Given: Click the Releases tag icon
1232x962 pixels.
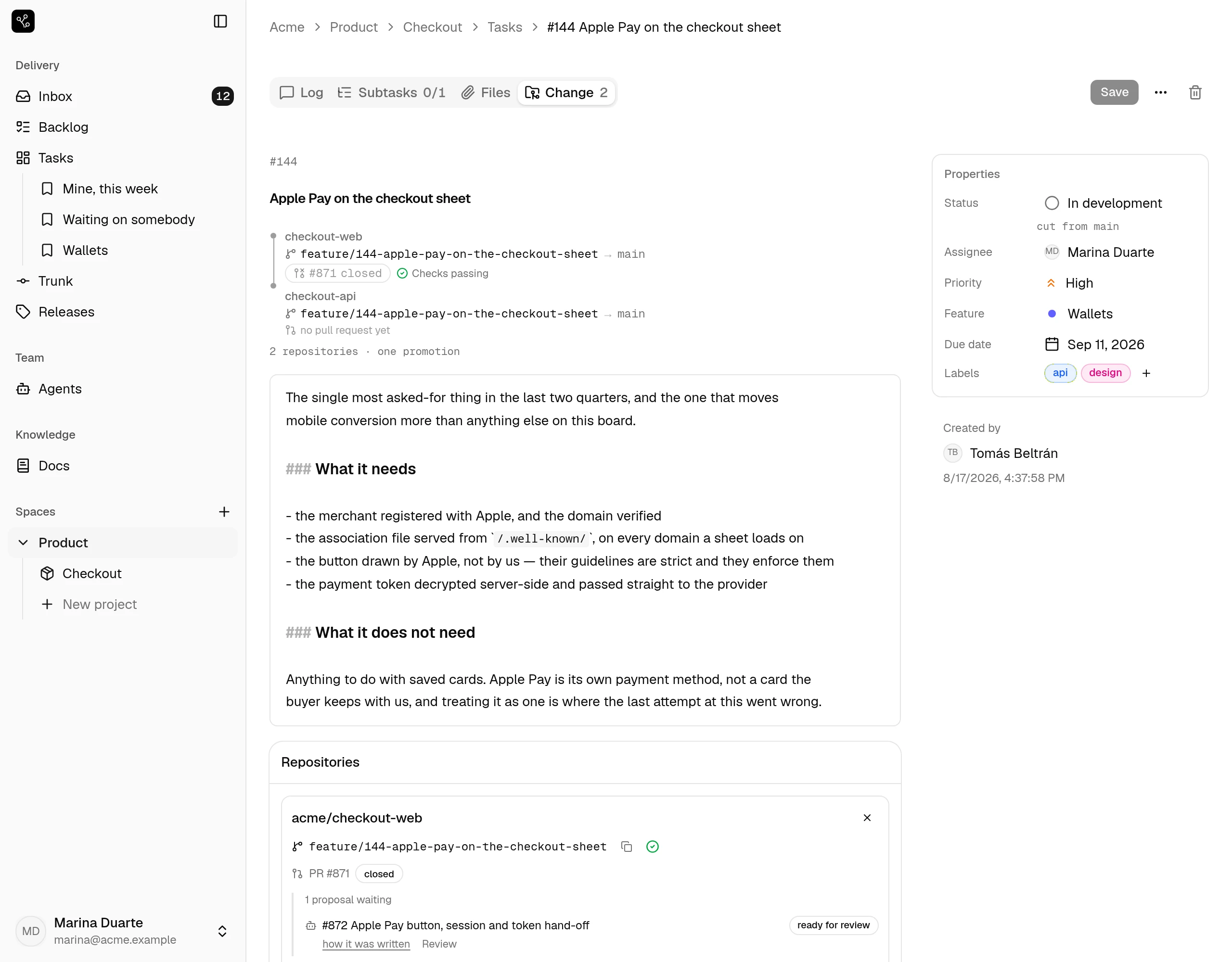Looking at the screenshot, I should coord(23,312).
